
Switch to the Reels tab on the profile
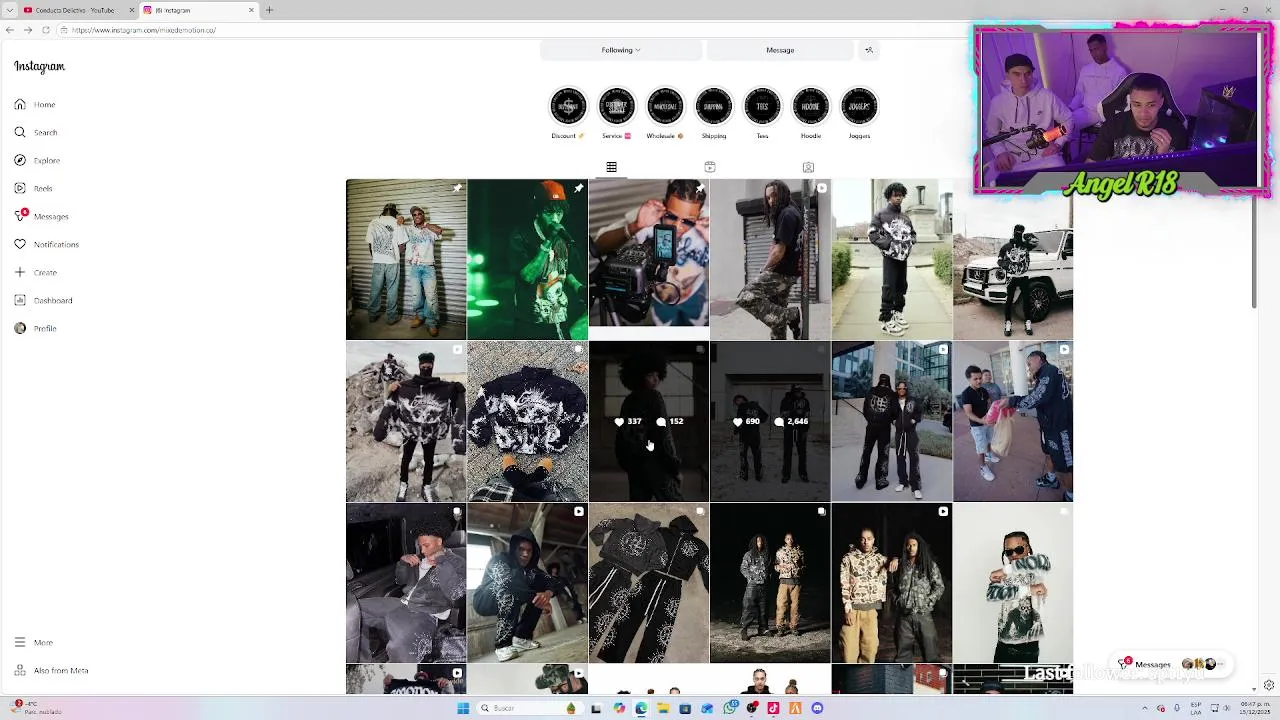710,167
